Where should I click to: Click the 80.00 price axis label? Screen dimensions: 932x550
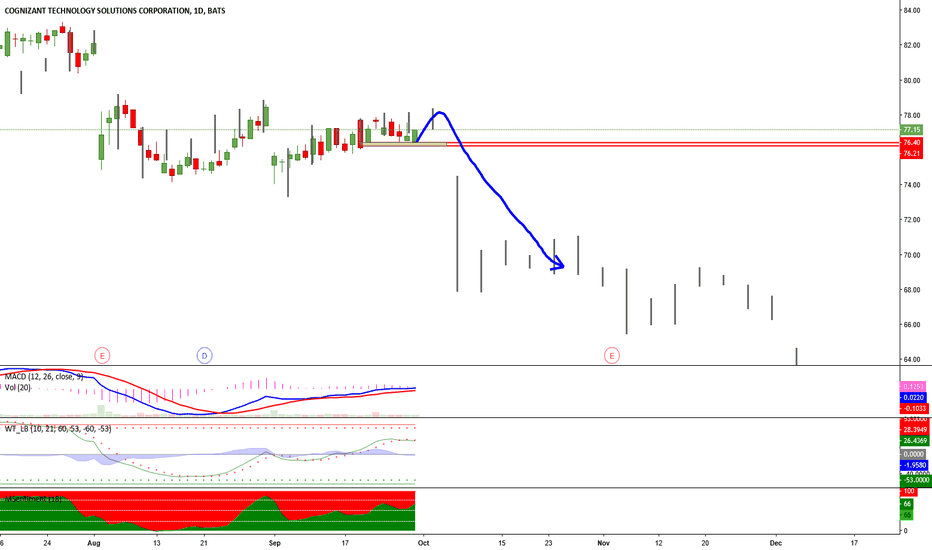pyautogui.click(x=912, y=80)
